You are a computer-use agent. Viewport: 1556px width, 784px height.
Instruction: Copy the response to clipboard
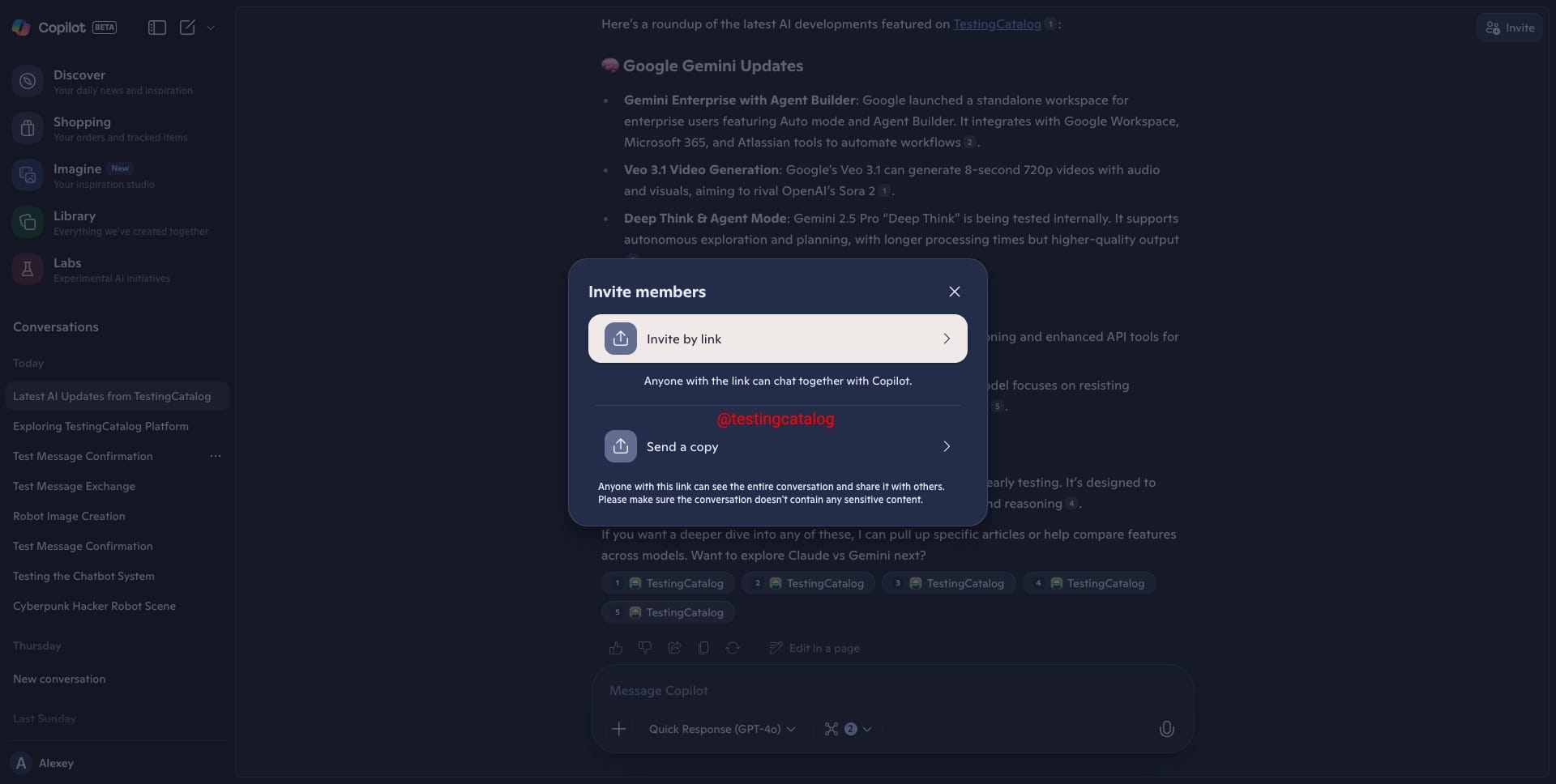point(703,648)
